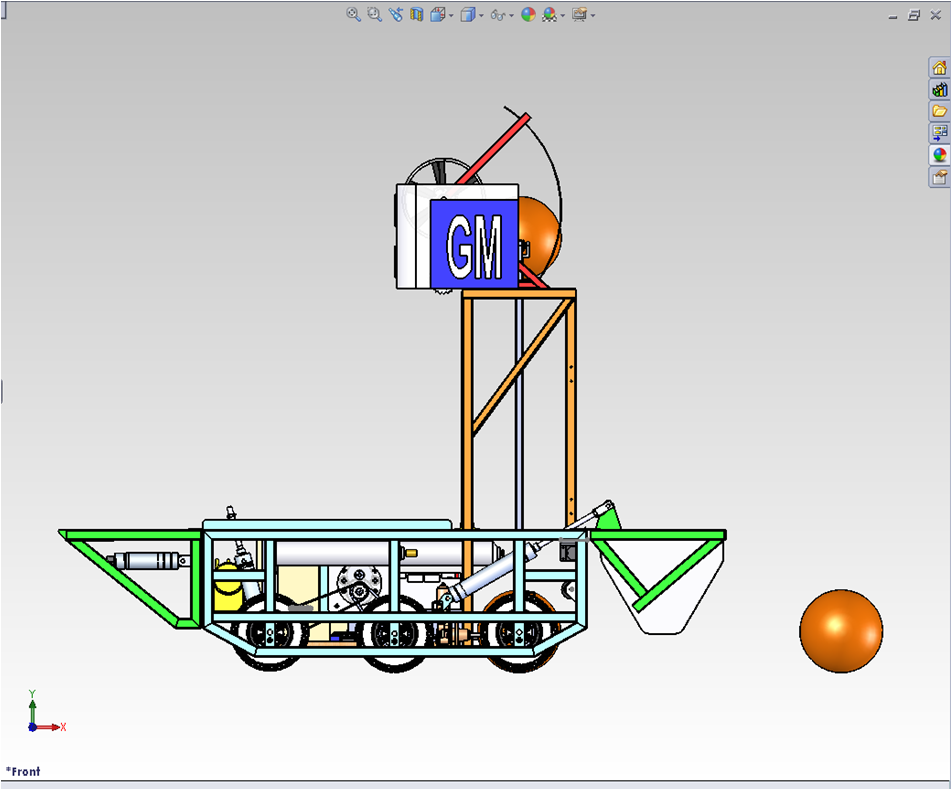Open the Appearances and Scenes tab
The width and height of the screenshot is (952, 790).
[x=939, y=155]
